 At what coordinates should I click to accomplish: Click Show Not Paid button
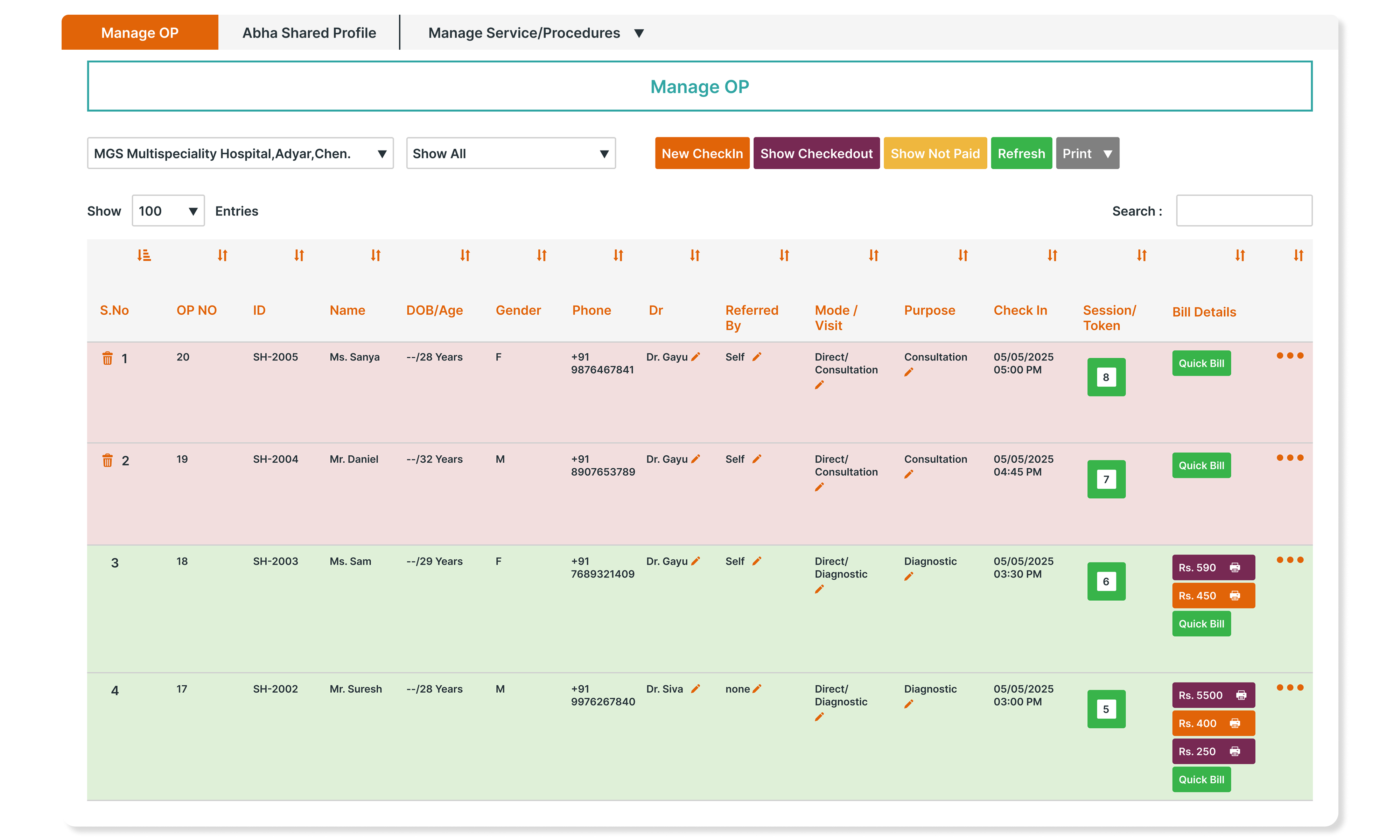935,153
